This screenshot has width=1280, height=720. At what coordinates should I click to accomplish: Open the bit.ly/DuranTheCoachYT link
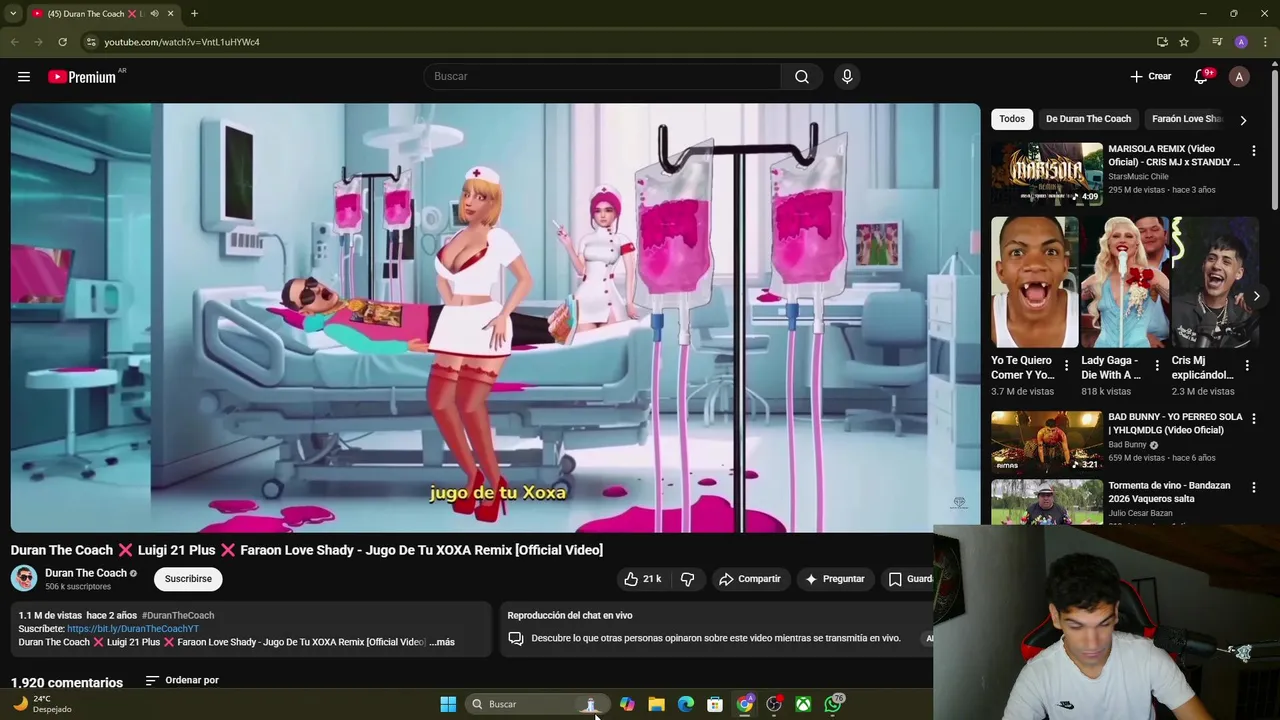click(133, 629)
